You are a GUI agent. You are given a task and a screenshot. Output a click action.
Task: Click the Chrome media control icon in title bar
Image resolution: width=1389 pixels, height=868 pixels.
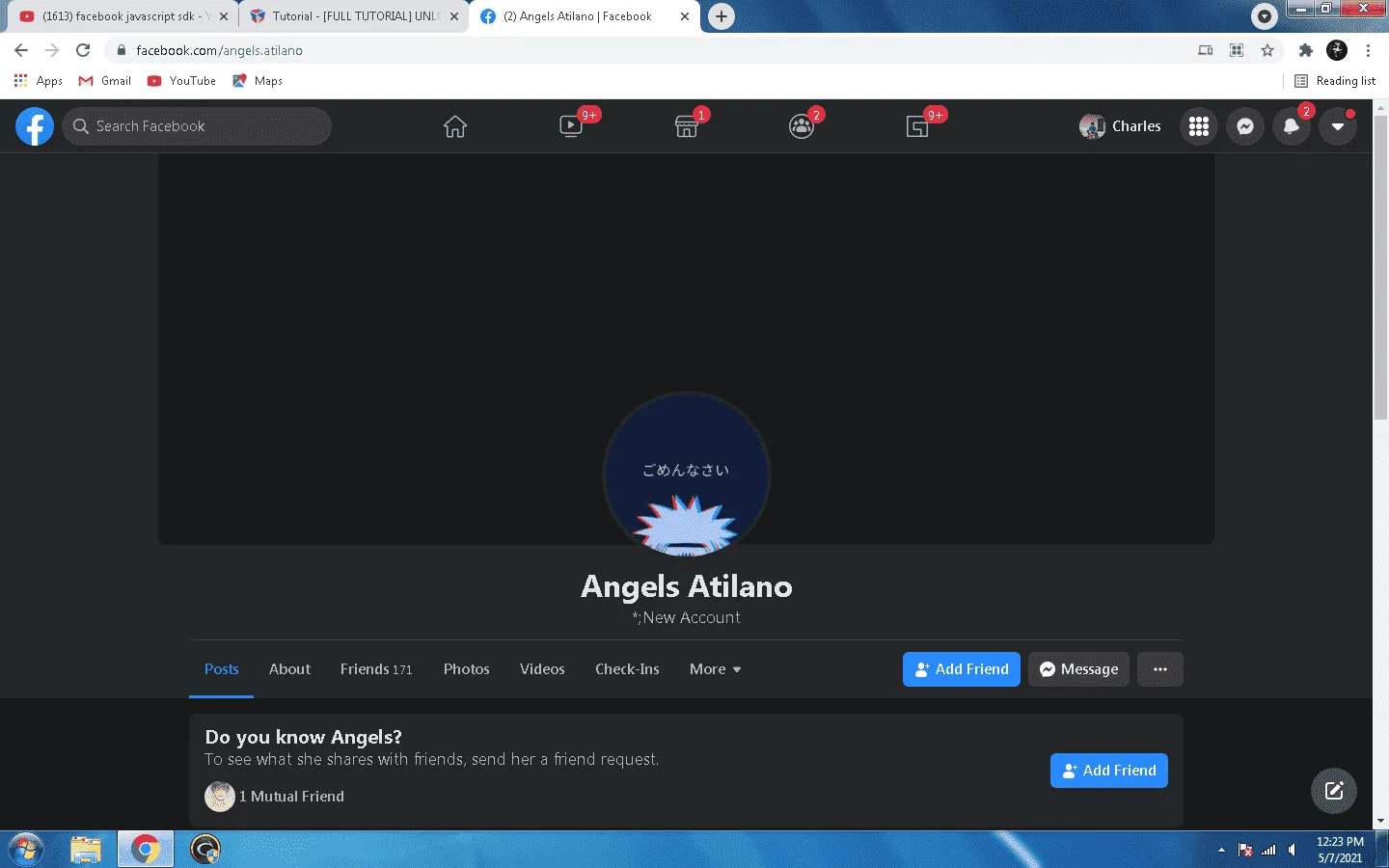point(1265,16)
